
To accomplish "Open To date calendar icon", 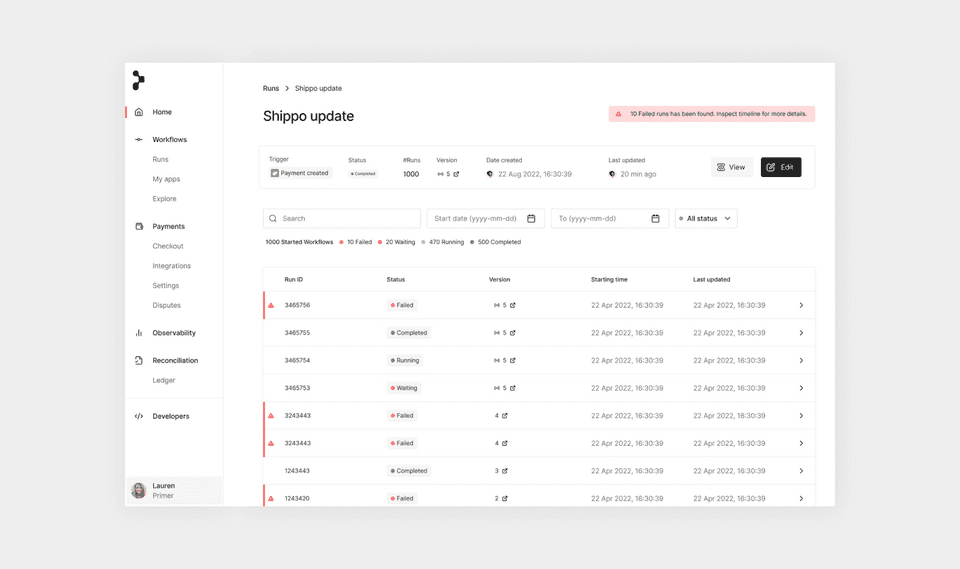I will [x=656, y=219].
